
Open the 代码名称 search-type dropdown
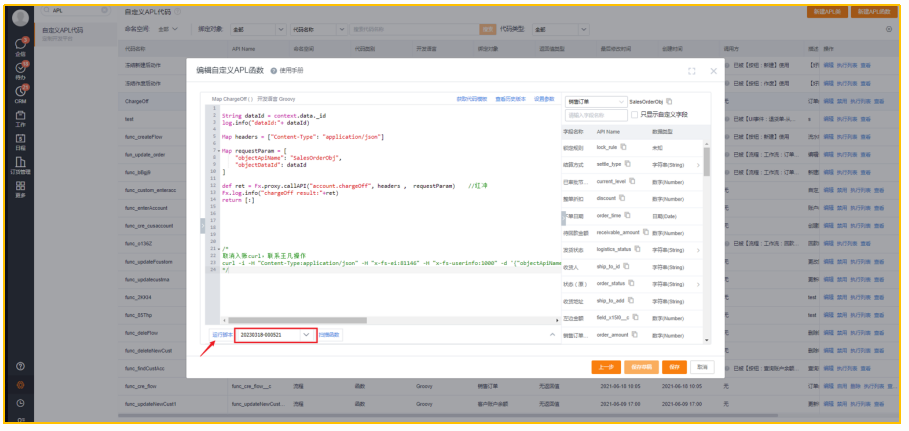(x=318, y=28)
